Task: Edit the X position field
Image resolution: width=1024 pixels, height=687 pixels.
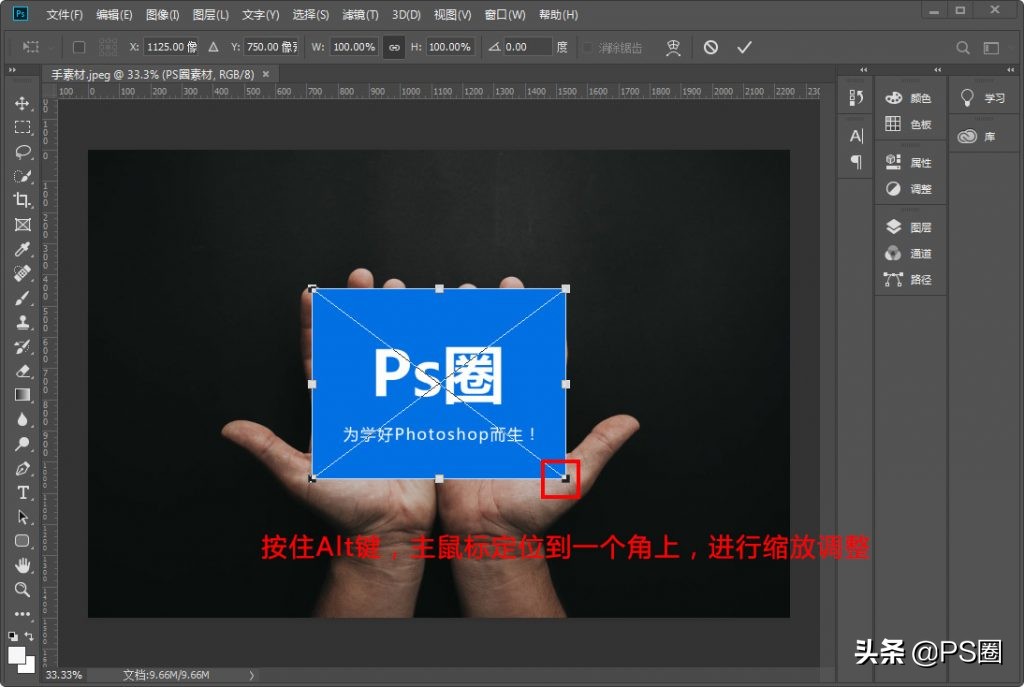Action: [x=171, y=47]
